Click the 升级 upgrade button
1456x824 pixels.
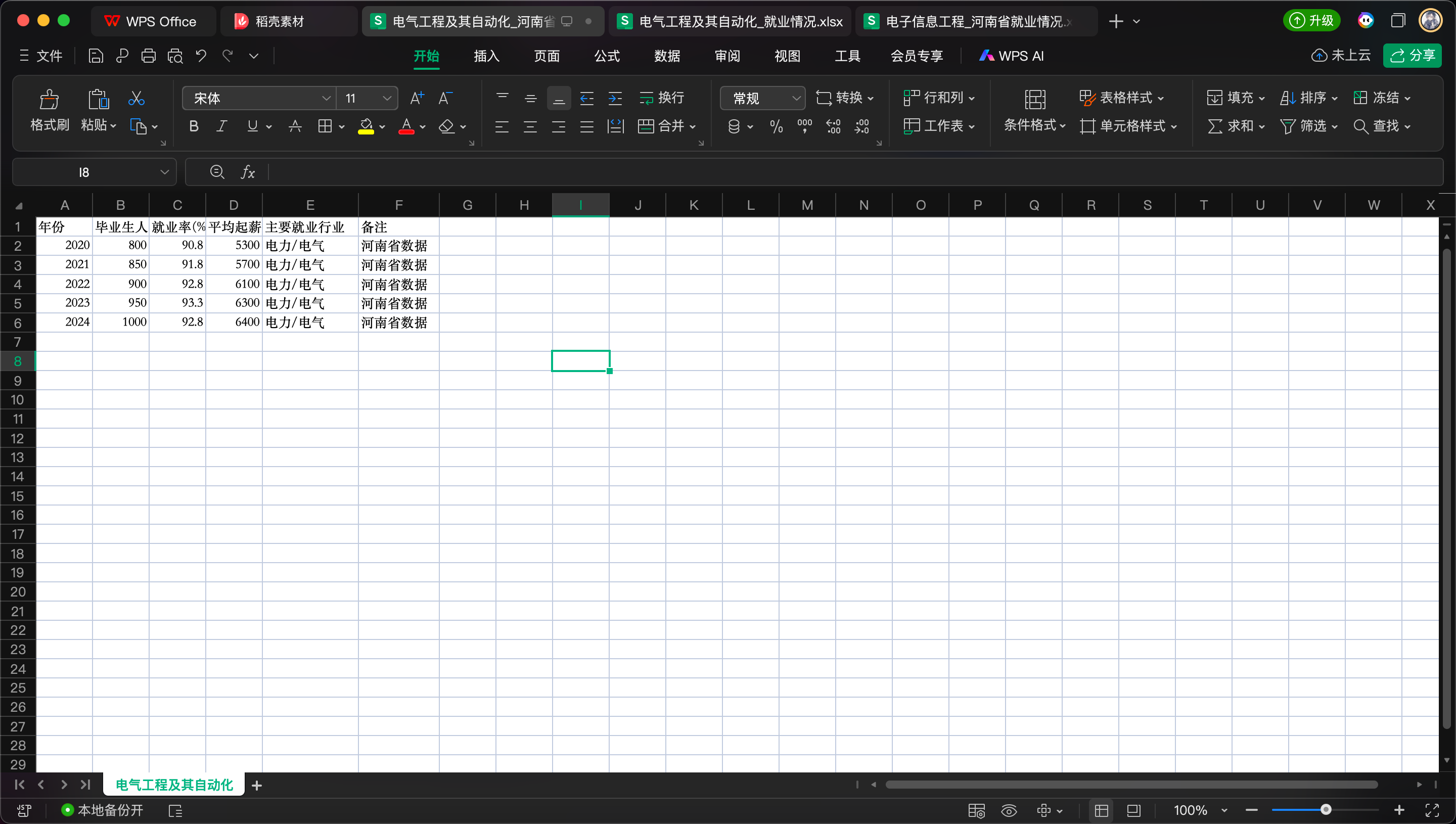click(1312, 20)
